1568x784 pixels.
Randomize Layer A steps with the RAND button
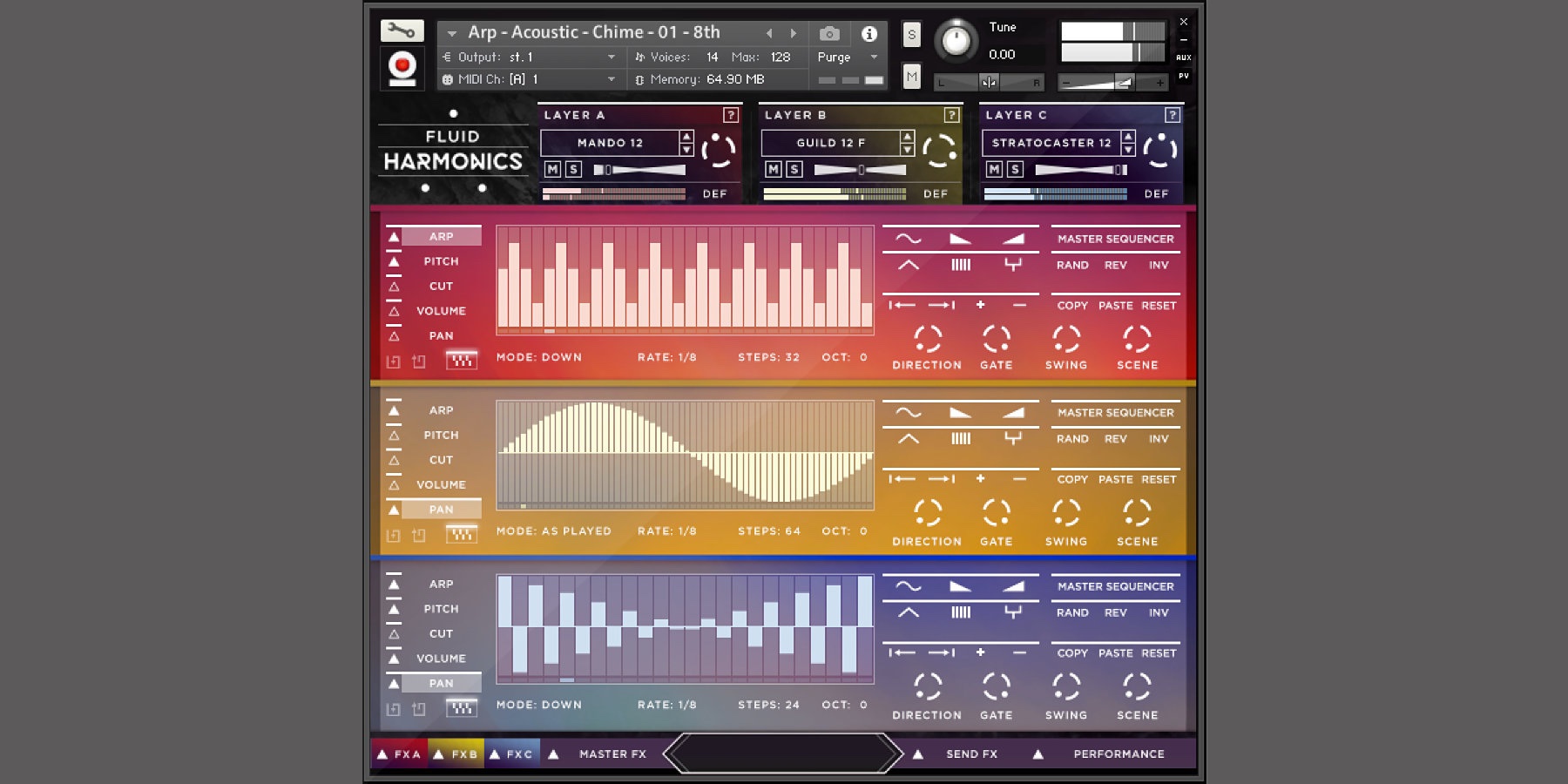point(1072,265)
